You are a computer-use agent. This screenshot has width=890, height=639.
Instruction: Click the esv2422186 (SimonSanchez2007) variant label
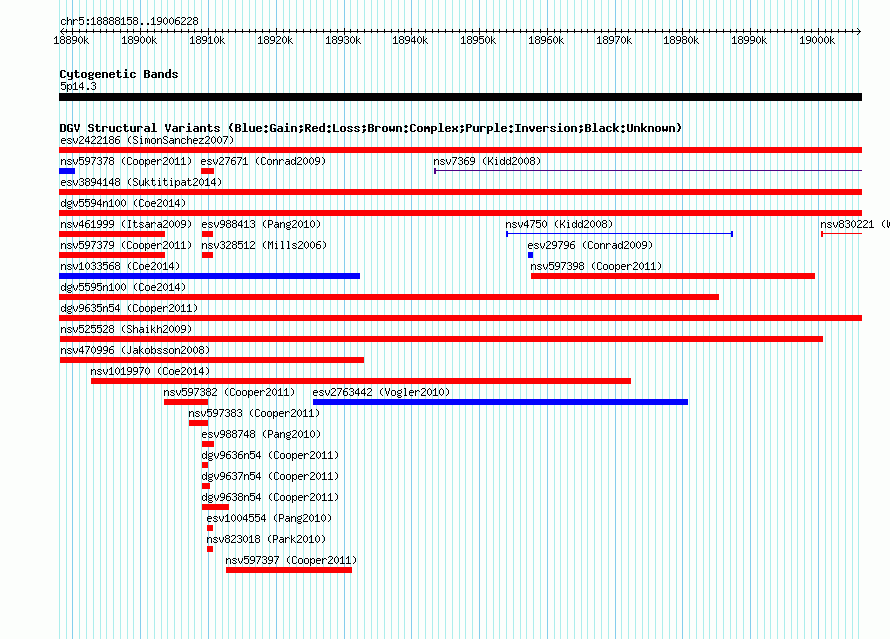pyautogui.click(x=147, y=140)
